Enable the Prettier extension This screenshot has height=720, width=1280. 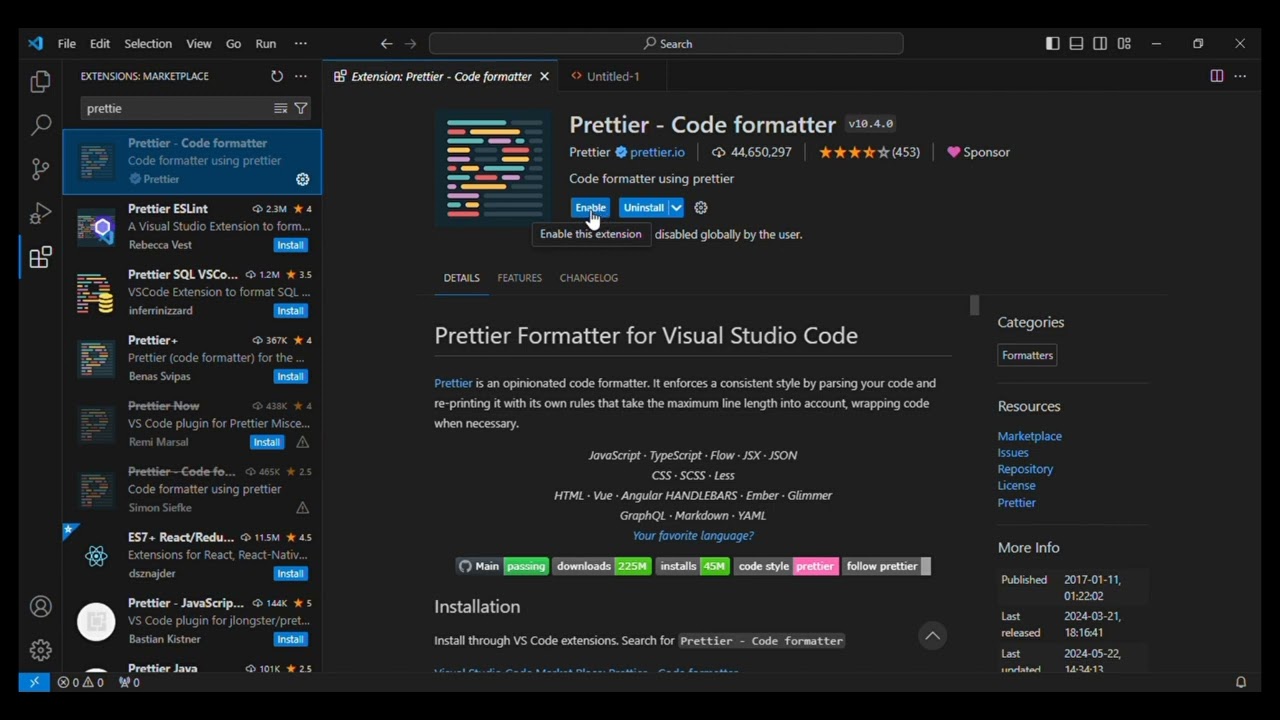coord(590,208)
